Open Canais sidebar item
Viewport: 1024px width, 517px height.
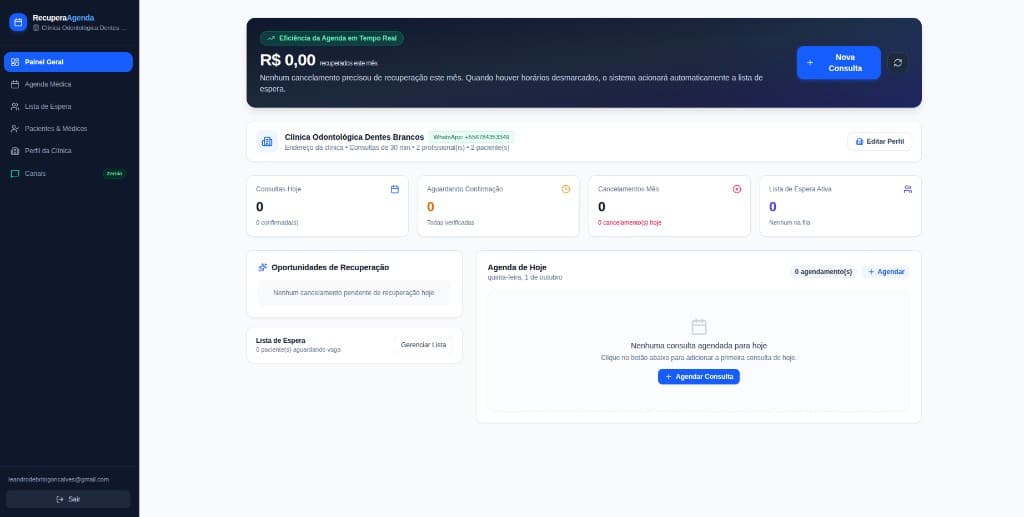pos(69,174)
